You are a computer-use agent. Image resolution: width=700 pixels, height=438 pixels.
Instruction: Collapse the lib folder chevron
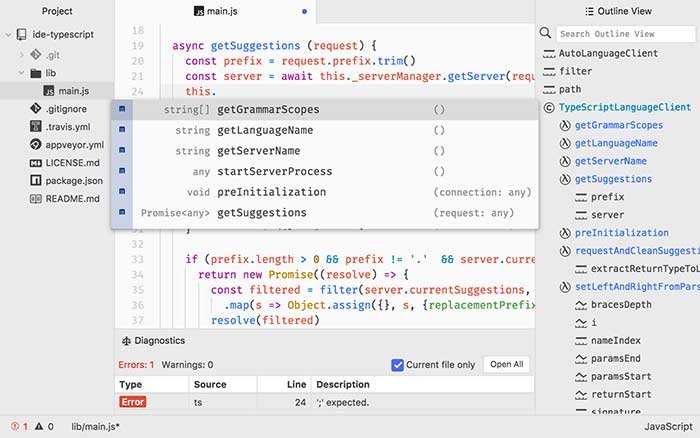click(x=21, y=73)
